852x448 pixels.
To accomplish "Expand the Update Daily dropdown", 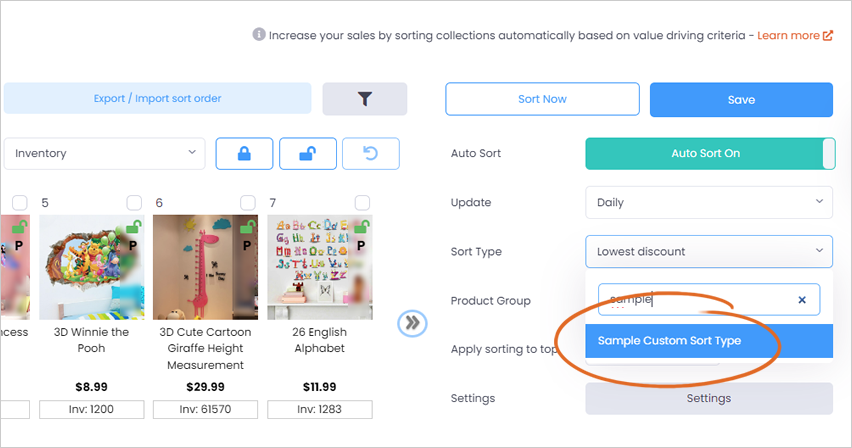I will (709, 202).
